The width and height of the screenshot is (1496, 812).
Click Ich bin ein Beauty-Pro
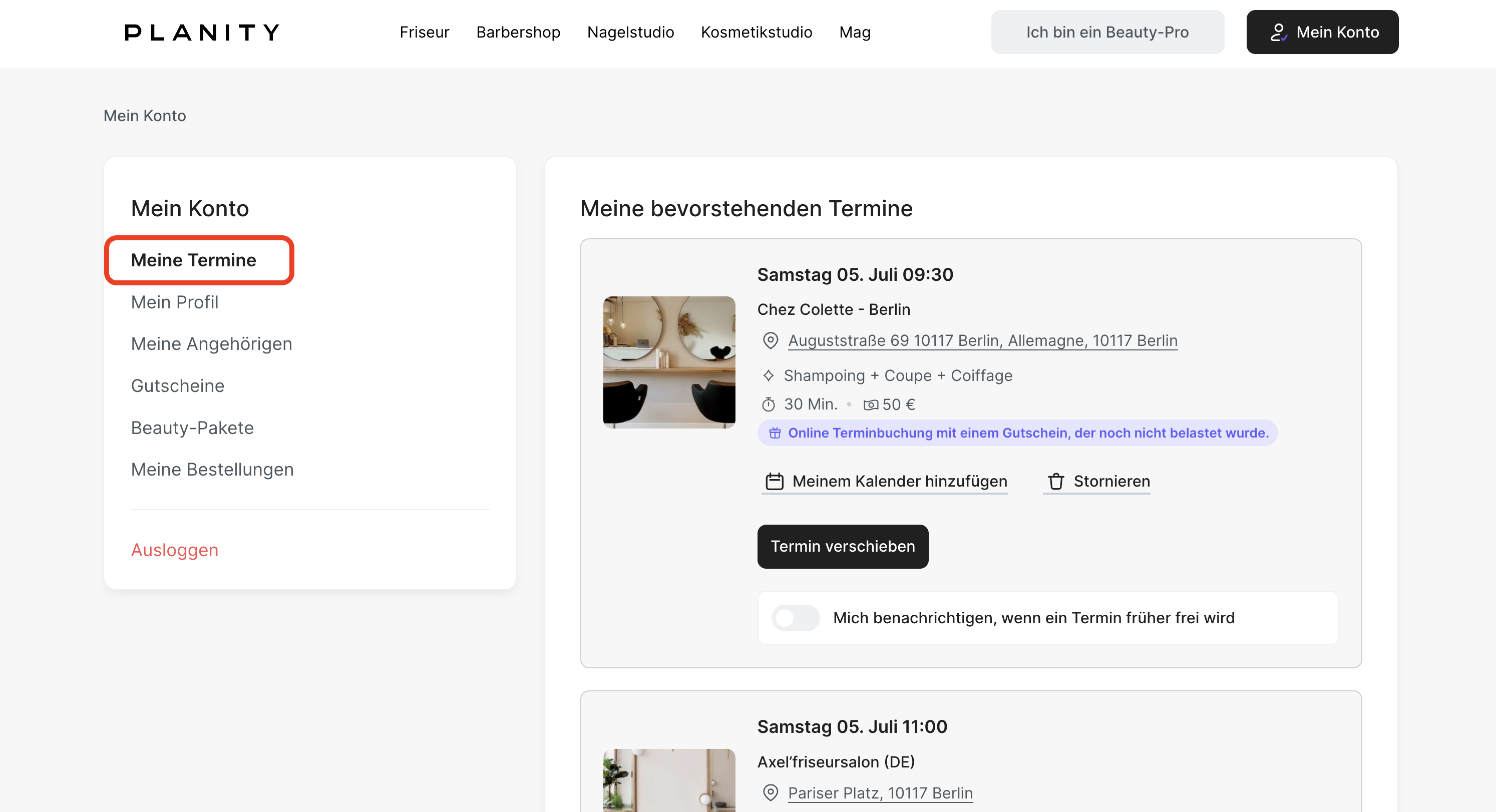pos(1107,32)
